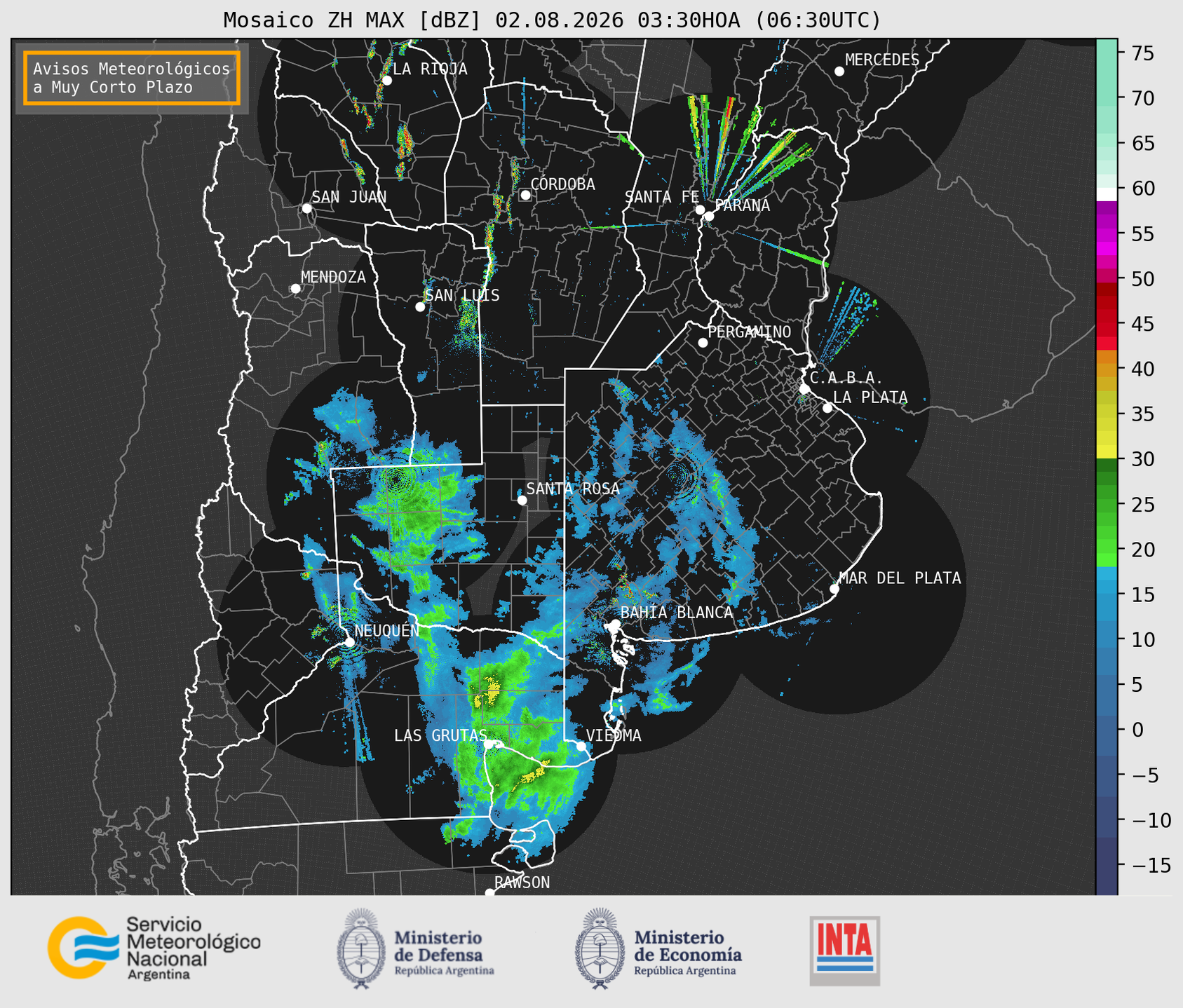Image resolution: width=1183 pixels, height=1008 pixels.
Task: Click the La Rioja city marker dot
Action: coord(386,81)
